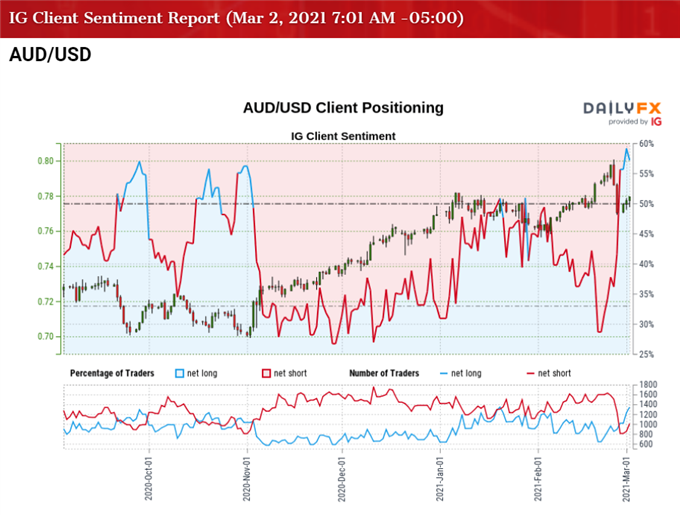
Task: Click the 40% sentiment axis label
Action: 646,264
